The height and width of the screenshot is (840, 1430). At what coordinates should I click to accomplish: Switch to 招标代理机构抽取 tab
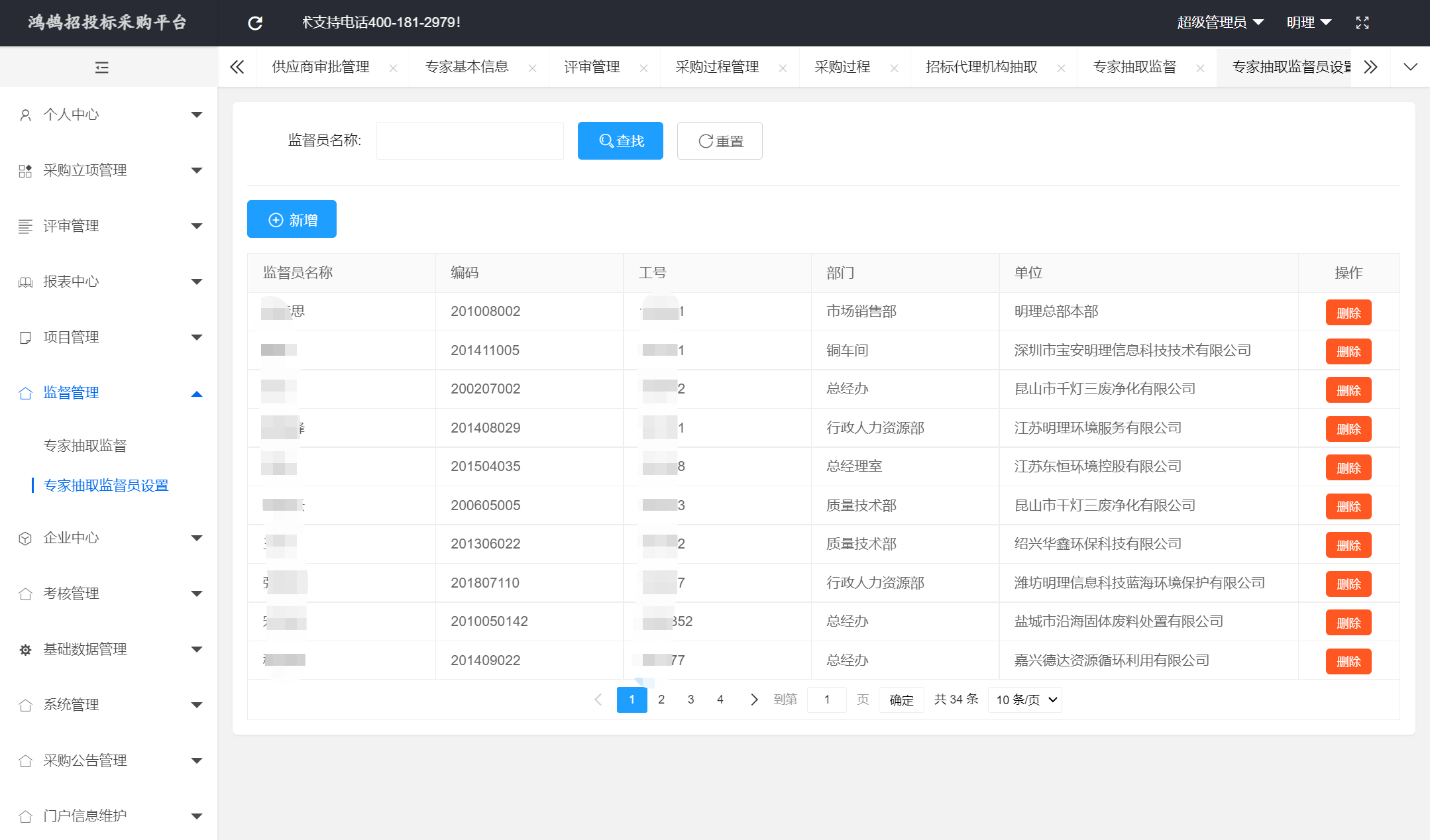pyautogui.click(x=981, y=67)
